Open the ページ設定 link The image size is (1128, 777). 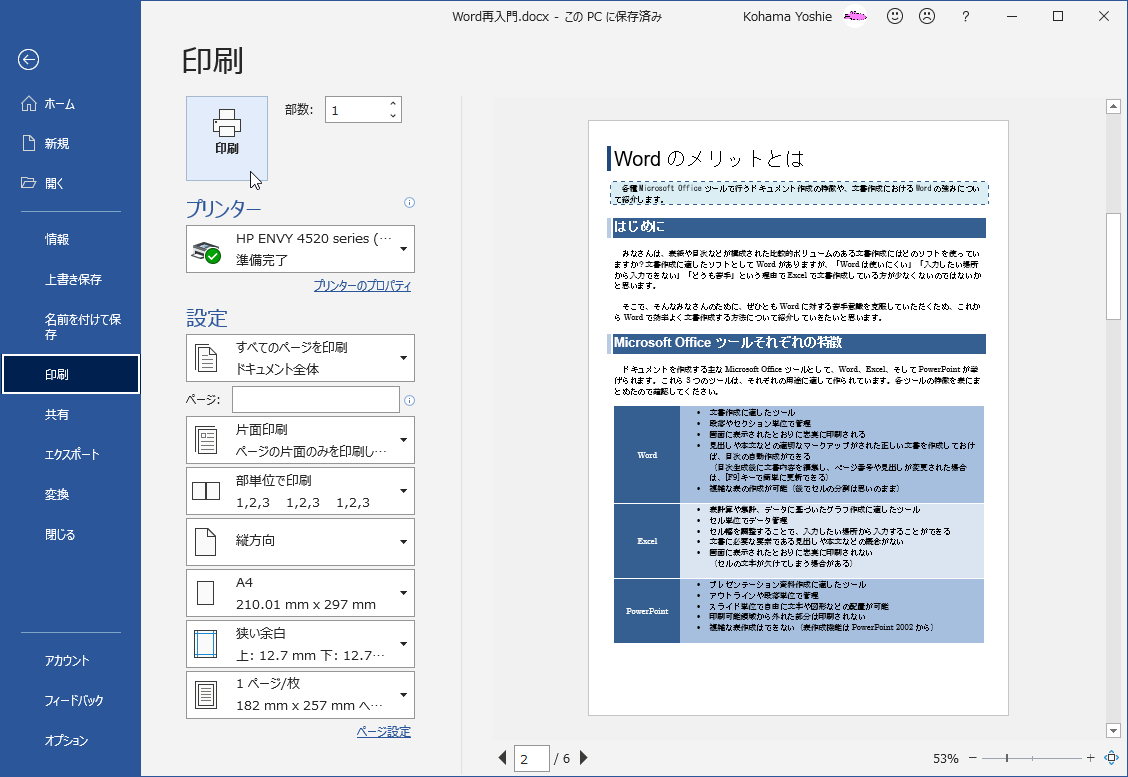383,732
